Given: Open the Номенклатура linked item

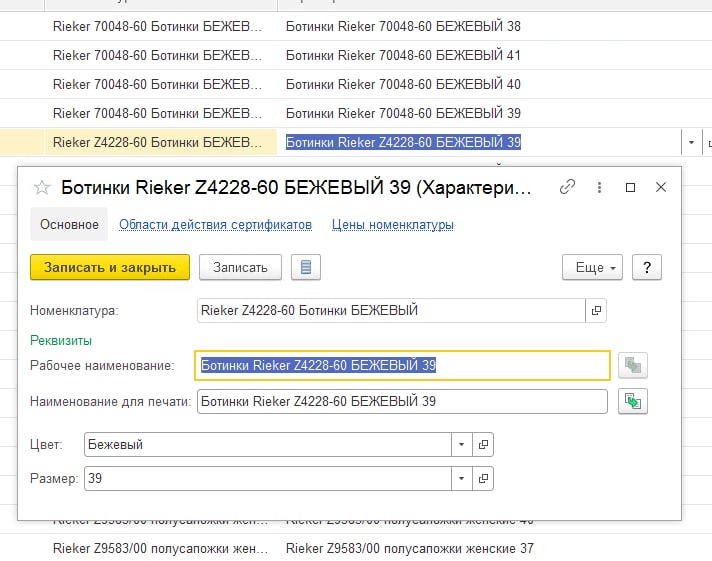Looking at the screenshot, I should click(x=596, y=311).
